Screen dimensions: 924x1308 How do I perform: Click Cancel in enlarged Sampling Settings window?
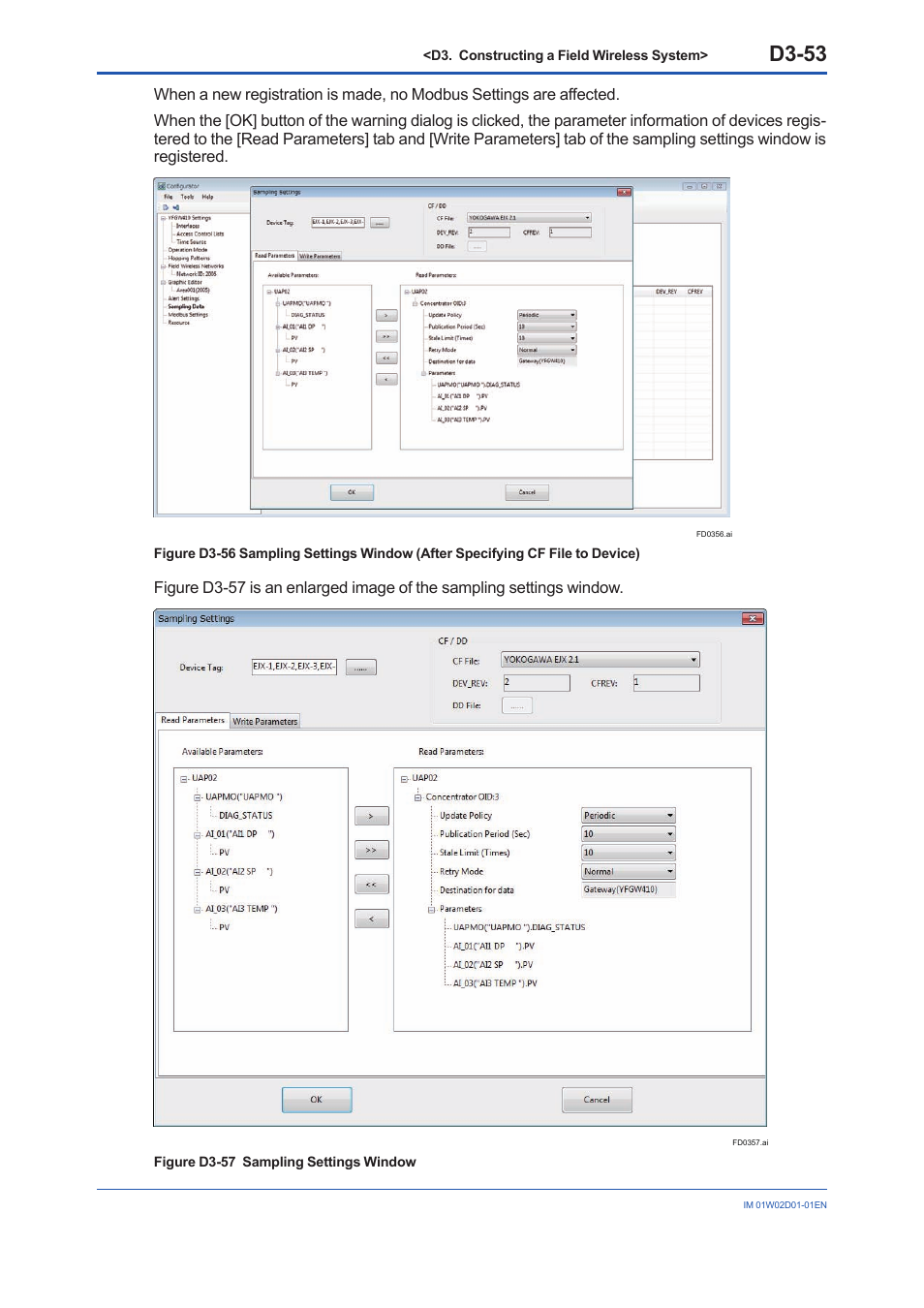coord(597,1100)
